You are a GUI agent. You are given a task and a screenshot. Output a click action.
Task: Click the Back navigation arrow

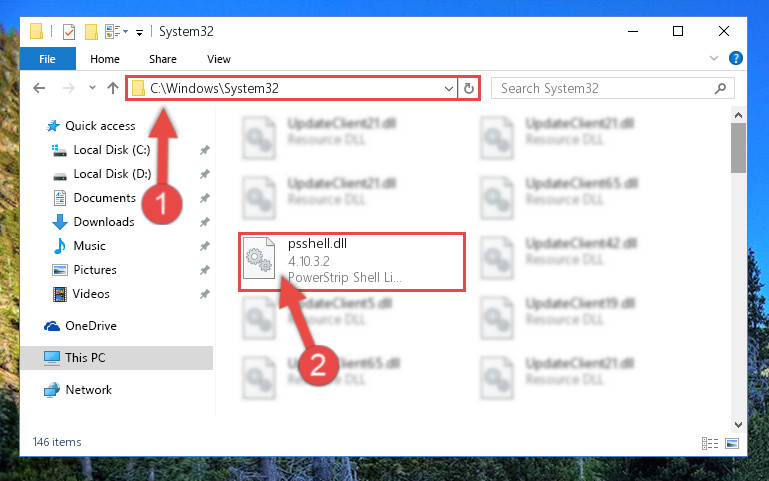(39, 88)
